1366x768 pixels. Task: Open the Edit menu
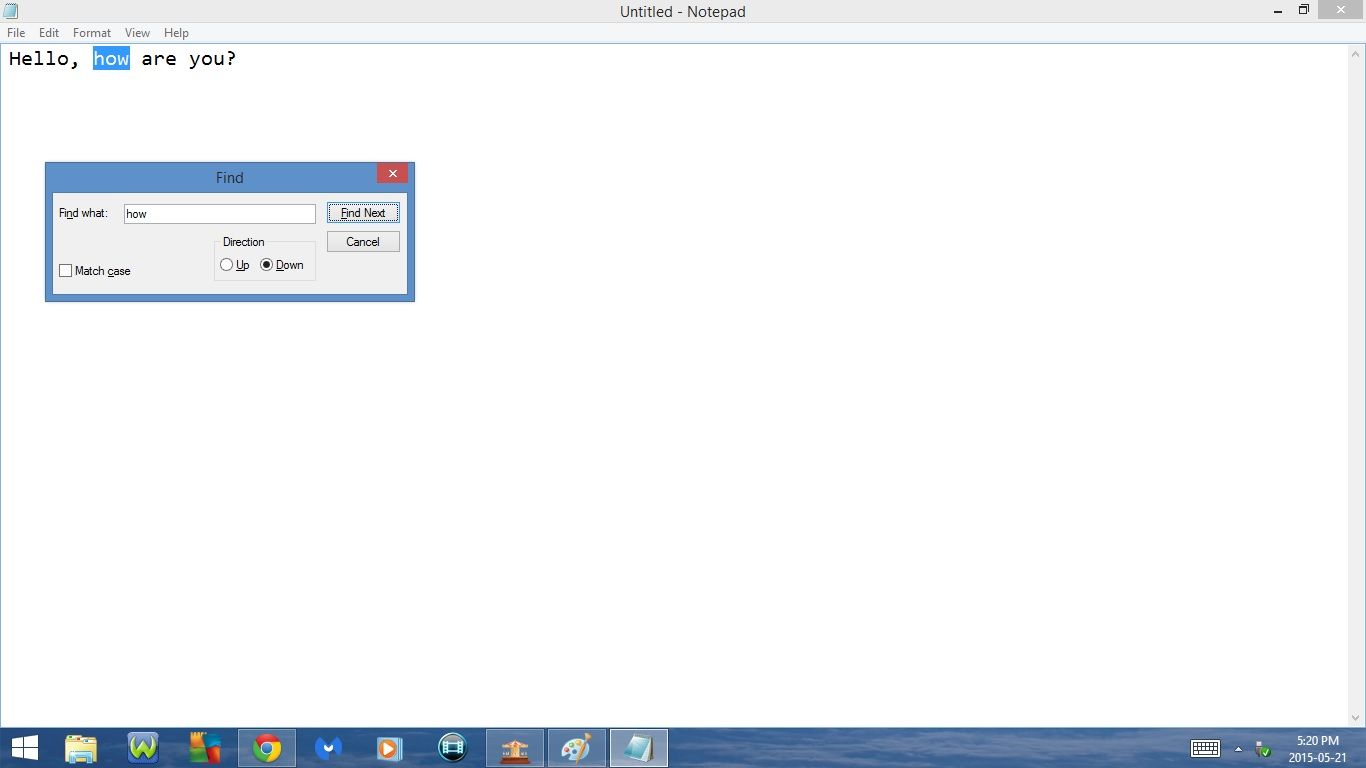(x=48, y=32)
